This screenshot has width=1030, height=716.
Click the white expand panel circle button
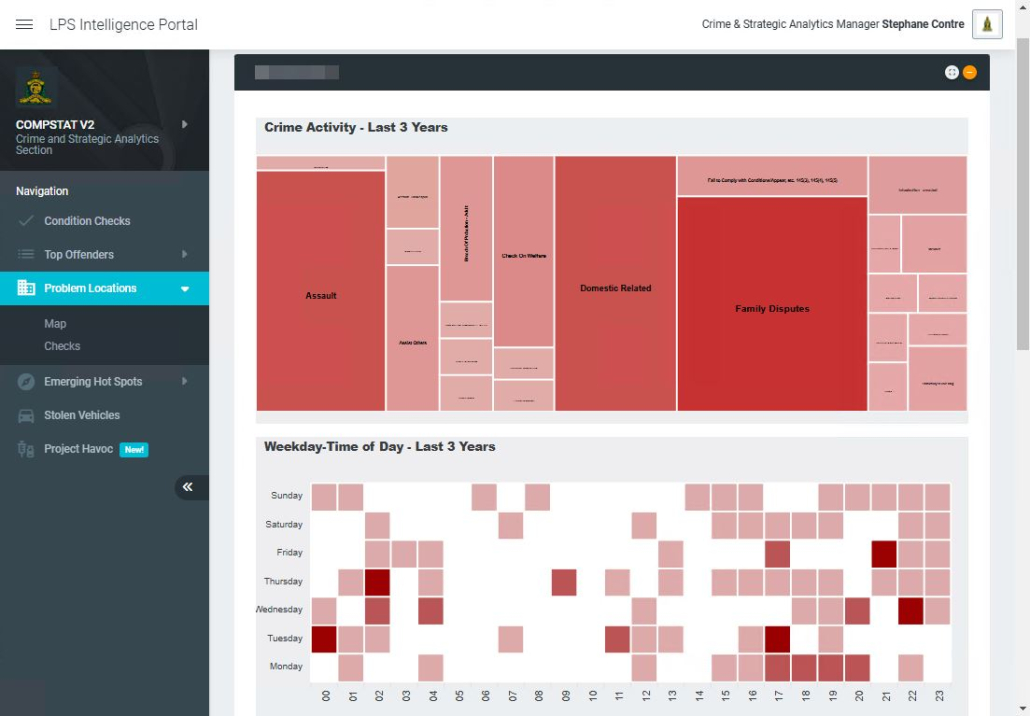click(x=951, y=72)
